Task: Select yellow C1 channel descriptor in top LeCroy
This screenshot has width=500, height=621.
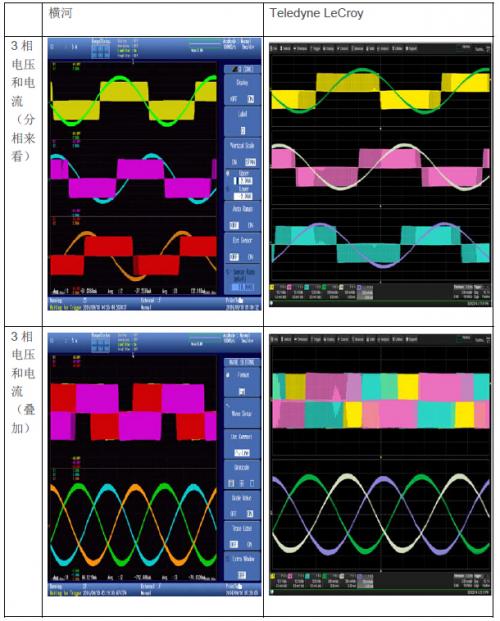Action: coord(280,291)
